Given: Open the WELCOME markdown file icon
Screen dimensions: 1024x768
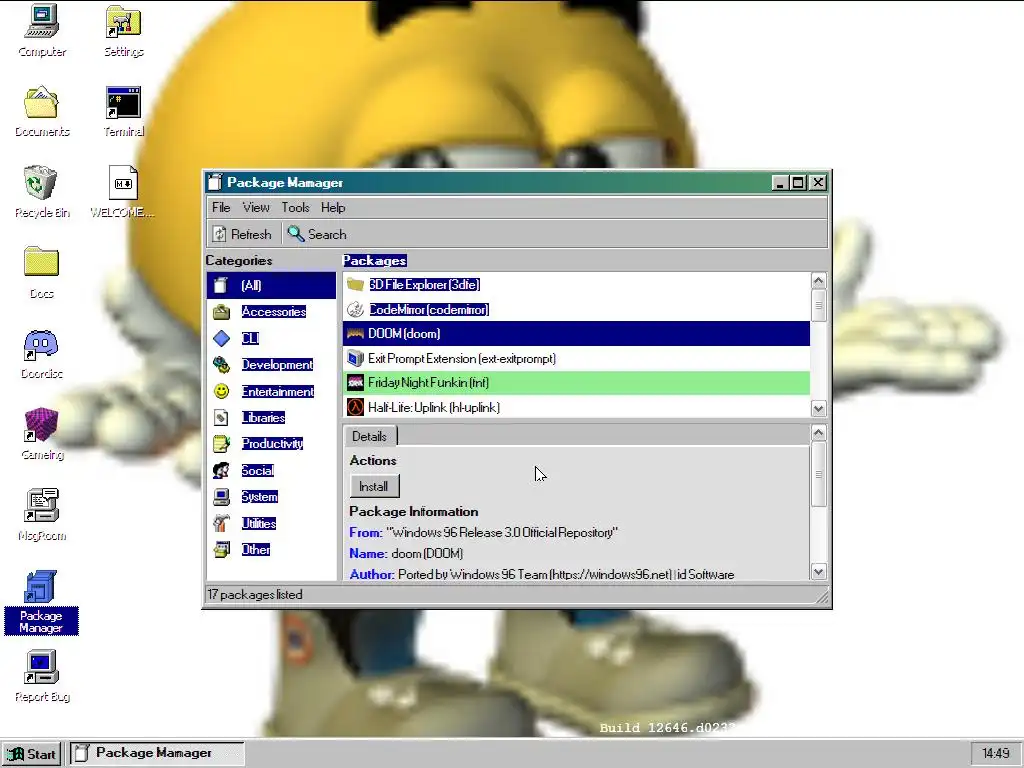Looking at the screenshot, I should [x=123, y=191].
